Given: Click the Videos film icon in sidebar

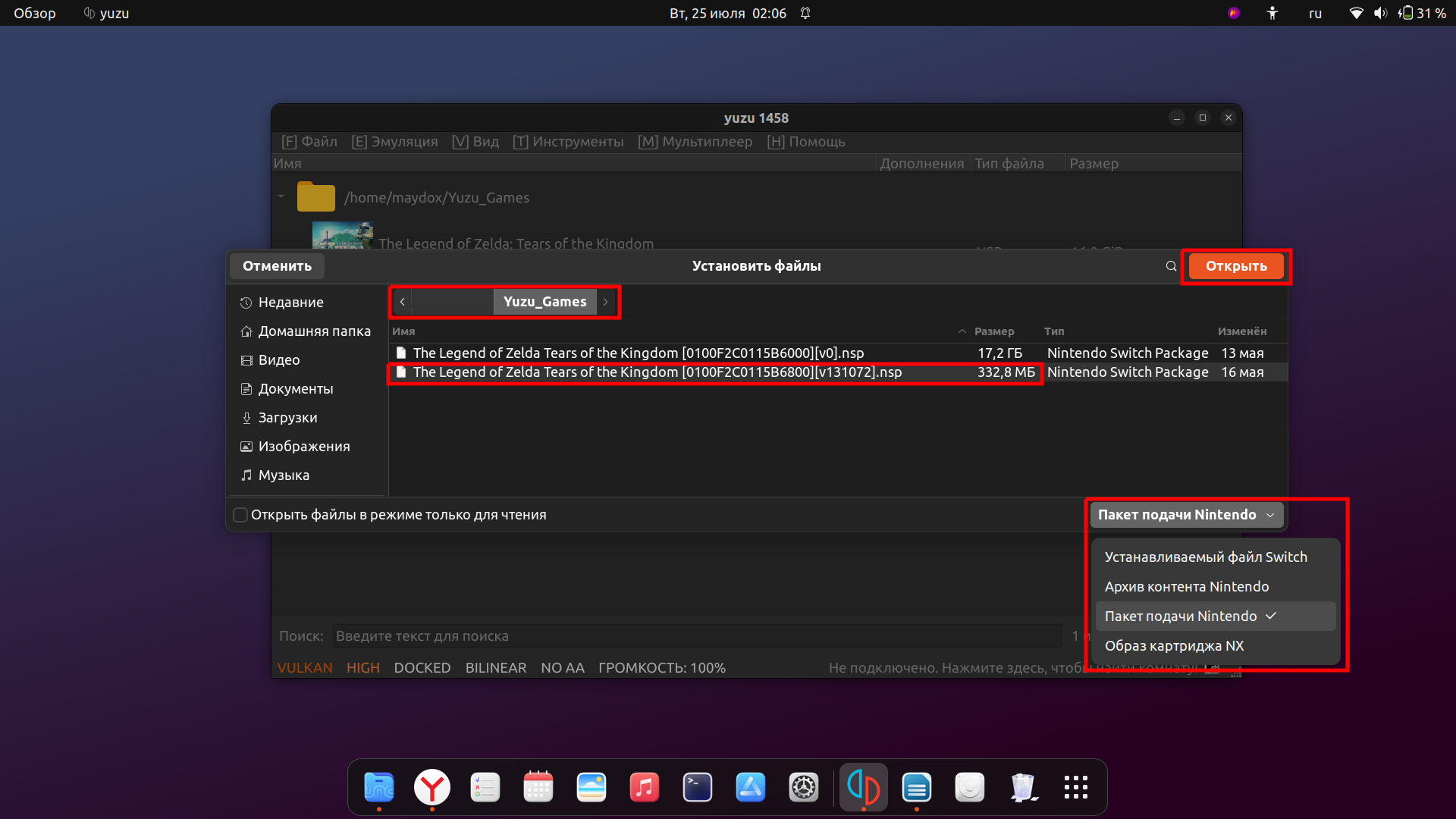Looking at the screenshot, I should 246,360.
